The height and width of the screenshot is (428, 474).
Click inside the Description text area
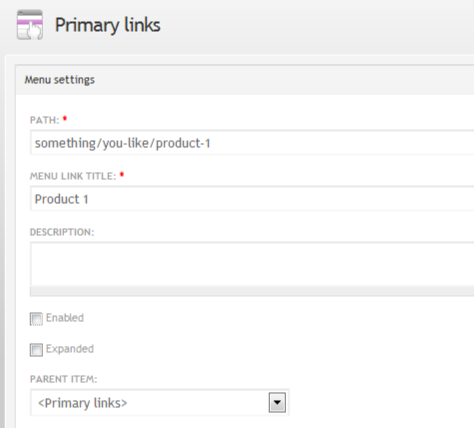[x=252, y=264]
